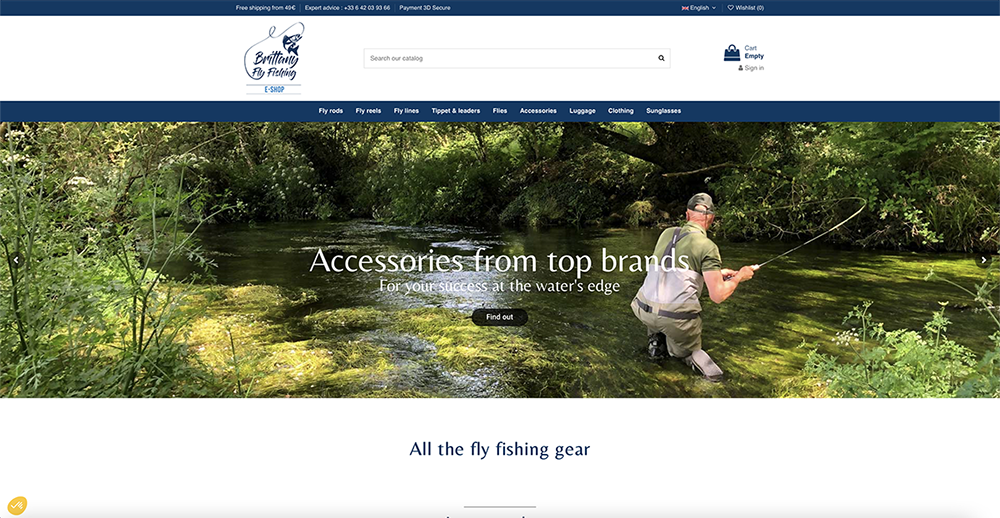Open the Fly rods menu
The height and width of the screenshot is (518, 1000).
coord(331,110)
